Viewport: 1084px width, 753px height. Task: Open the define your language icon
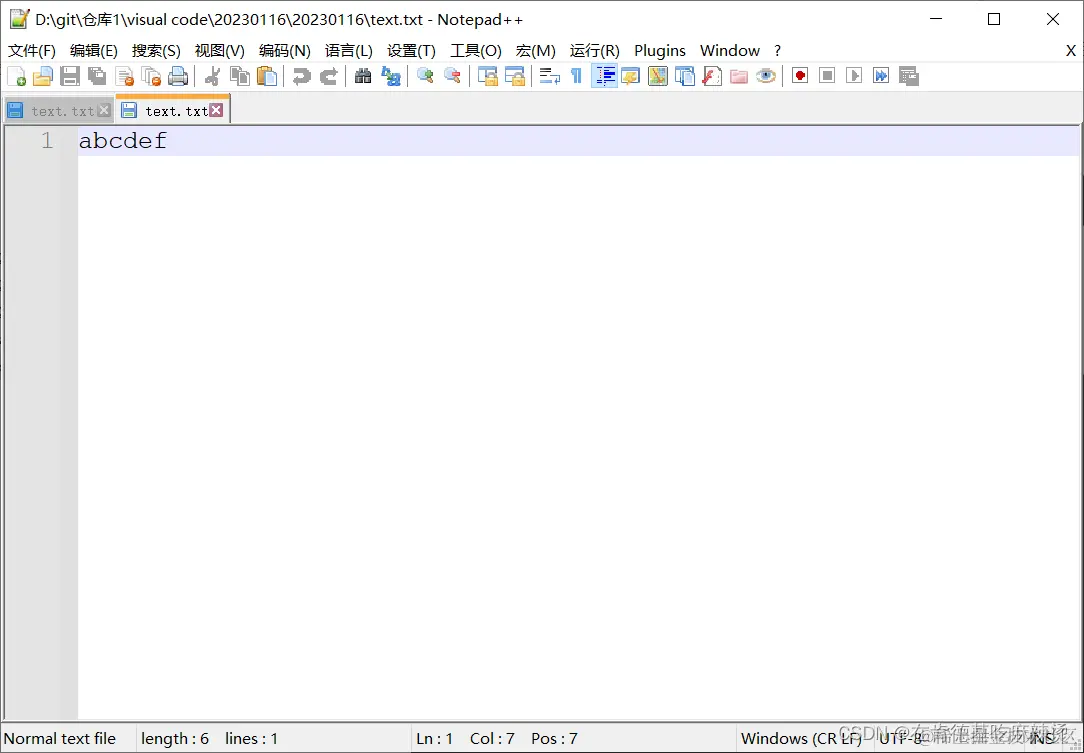(630, 76)
